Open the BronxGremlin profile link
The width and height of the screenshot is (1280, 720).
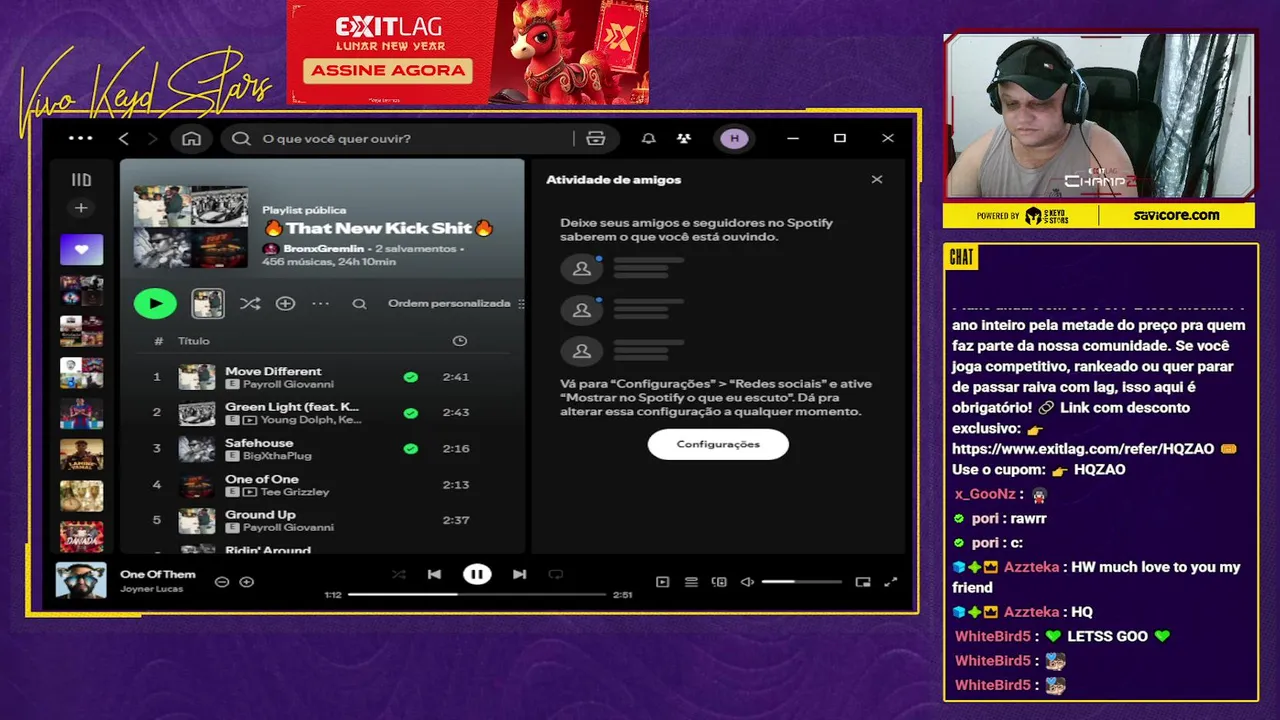coord(325,248)
